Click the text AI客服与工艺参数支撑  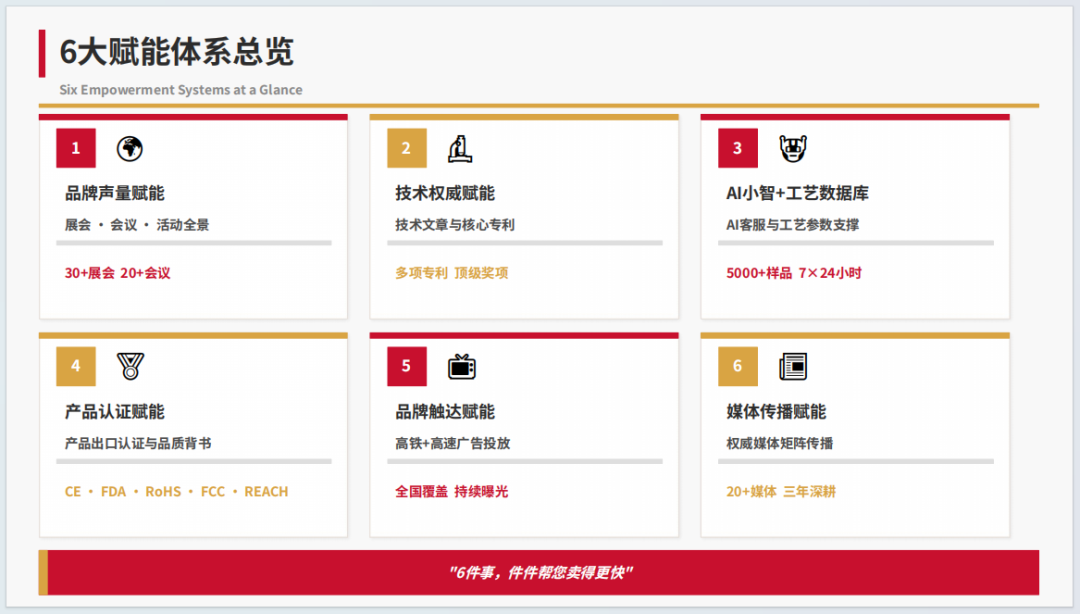coord(792,225)
